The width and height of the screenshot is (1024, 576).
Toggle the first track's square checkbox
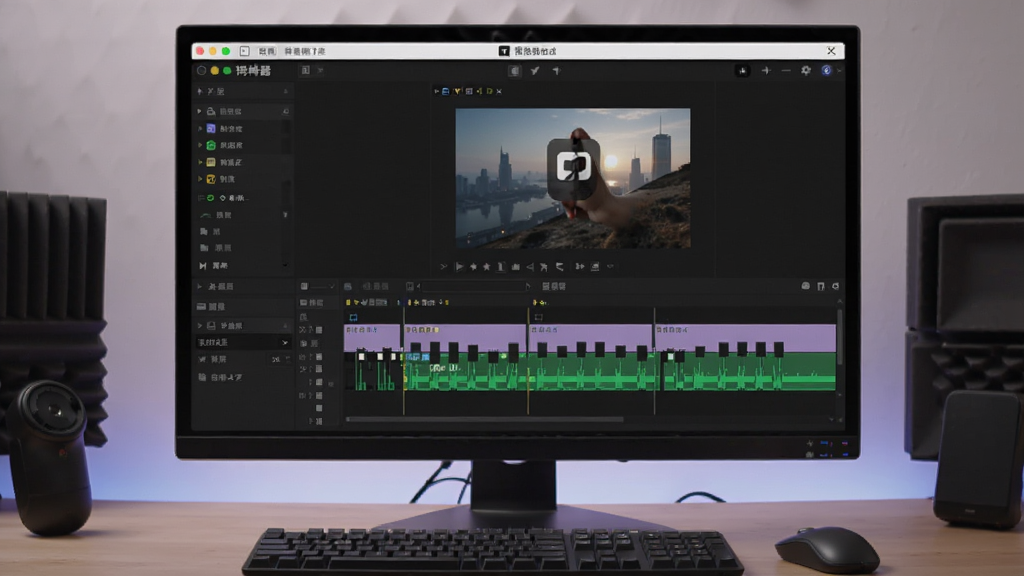tap(319, 330)
